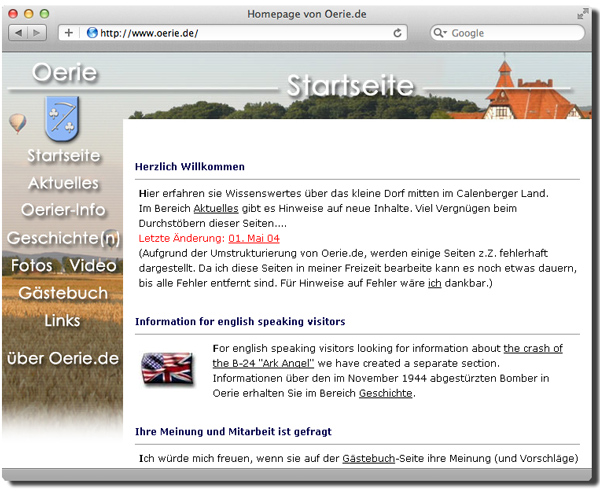This screenshot has height=493, width=600.
Task: Minimize window with the yellow button
Action: 29,14
